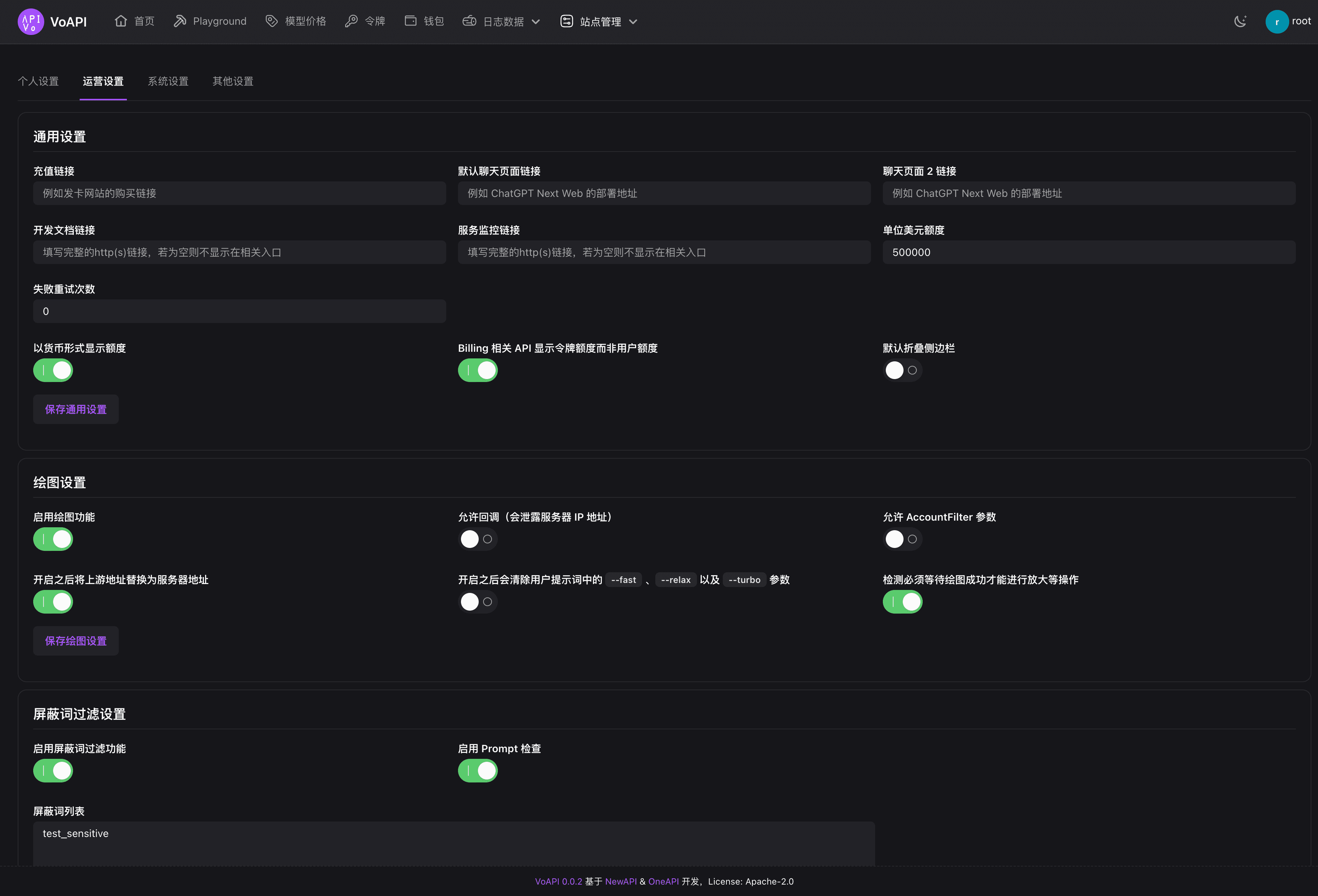Image resolution: width=1318 pixels, height=896 pixels.
Task: Click the 日志数据 log icon
Action: pos(469,21)
